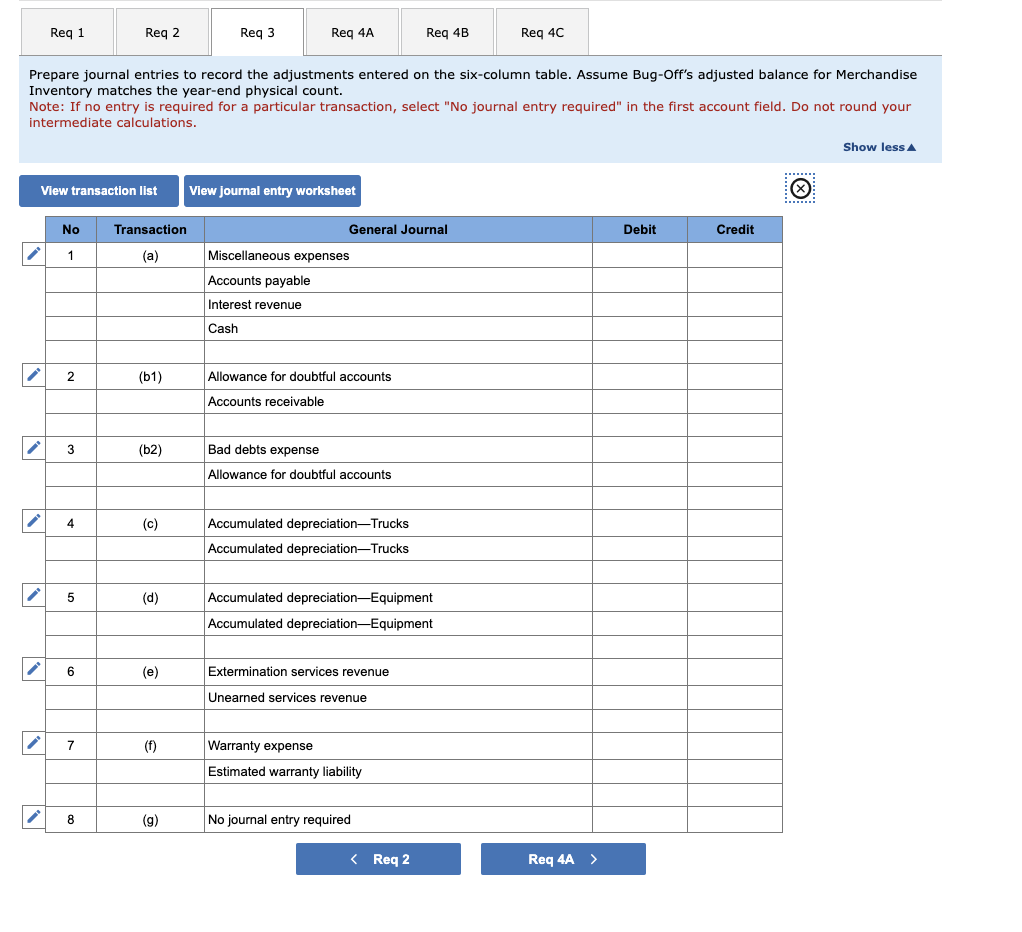Open the Req 4C tab

tap(542, 31)
